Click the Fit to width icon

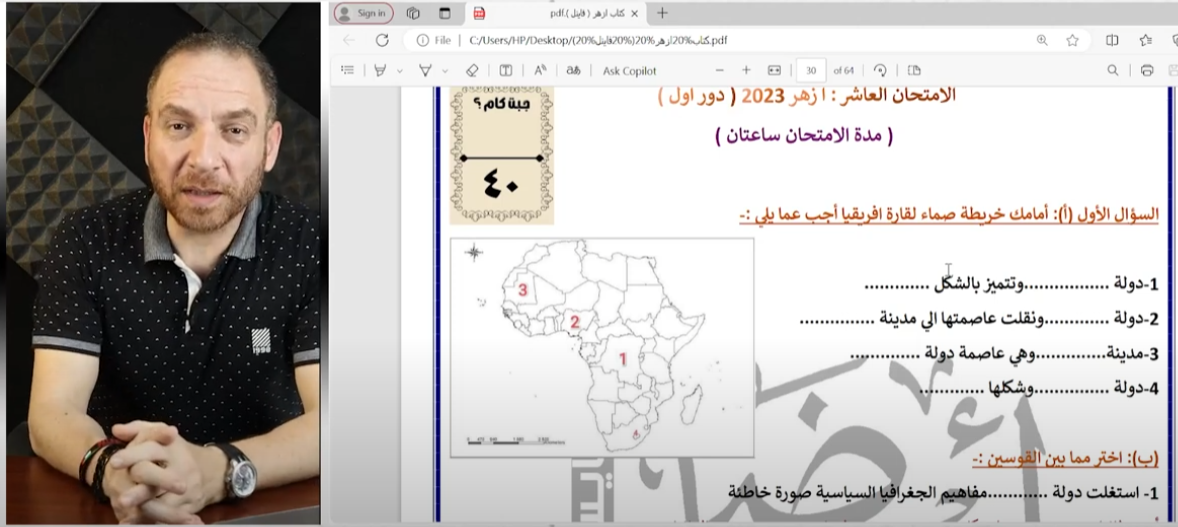point(775,70)
